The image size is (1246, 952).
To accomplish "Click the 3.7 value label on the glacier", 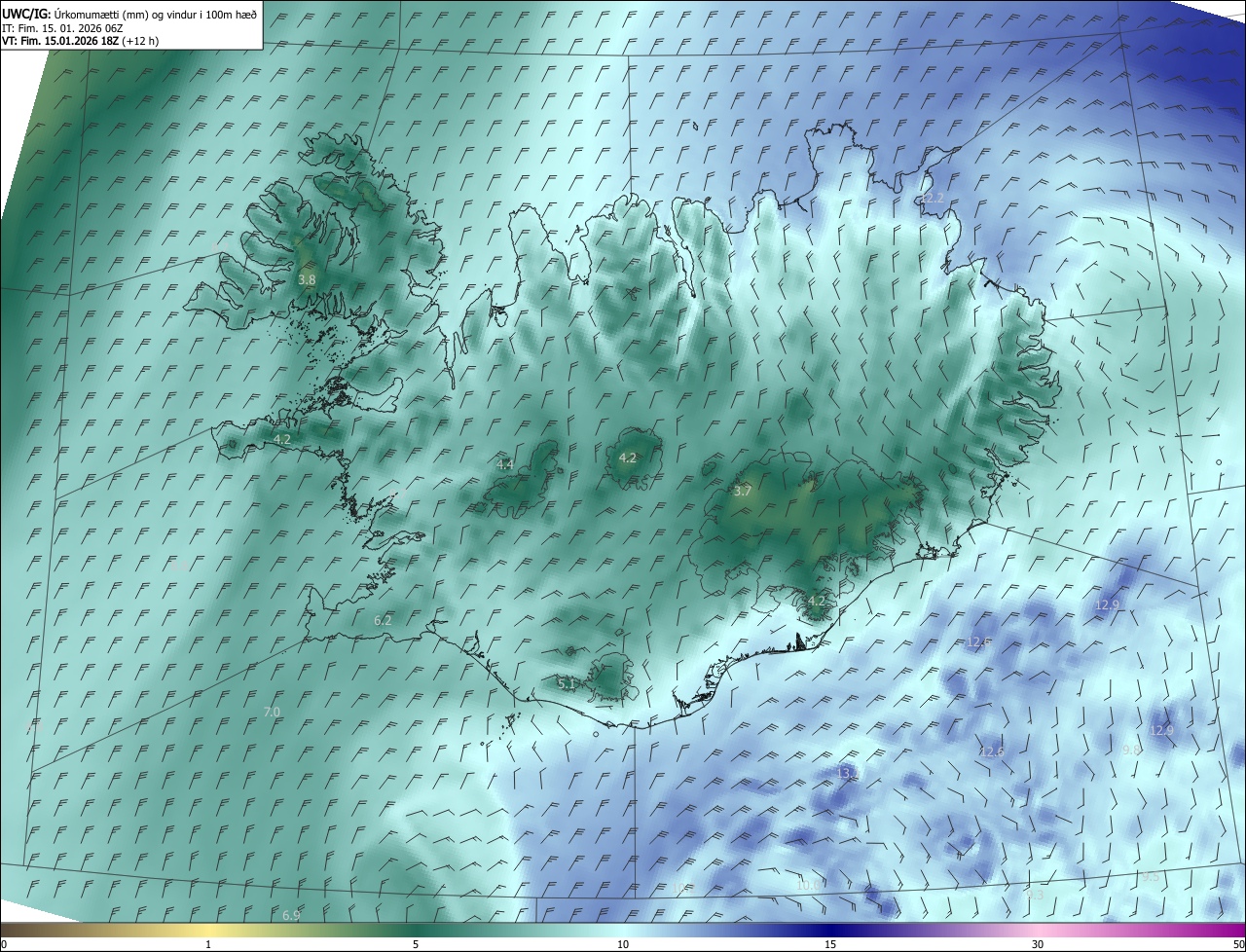I will (742, 492).
